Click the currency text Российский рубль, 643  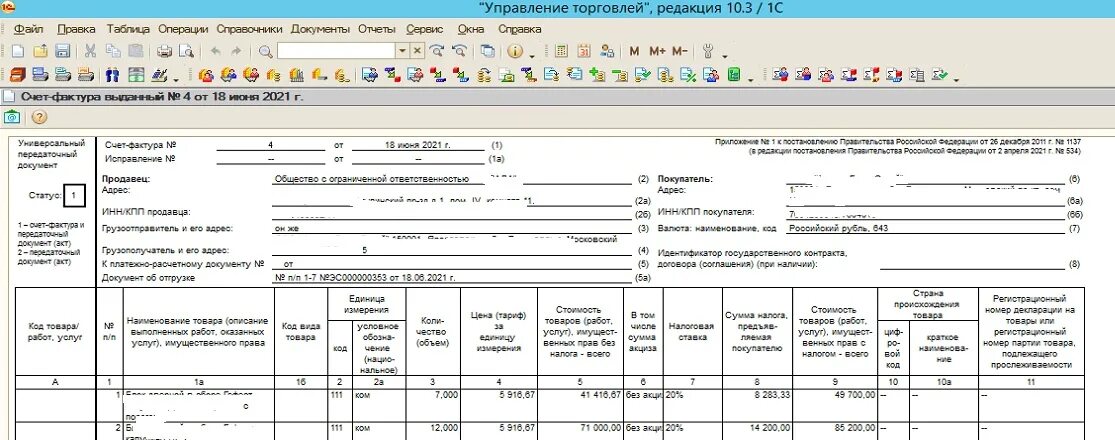(x=839, y=229)
